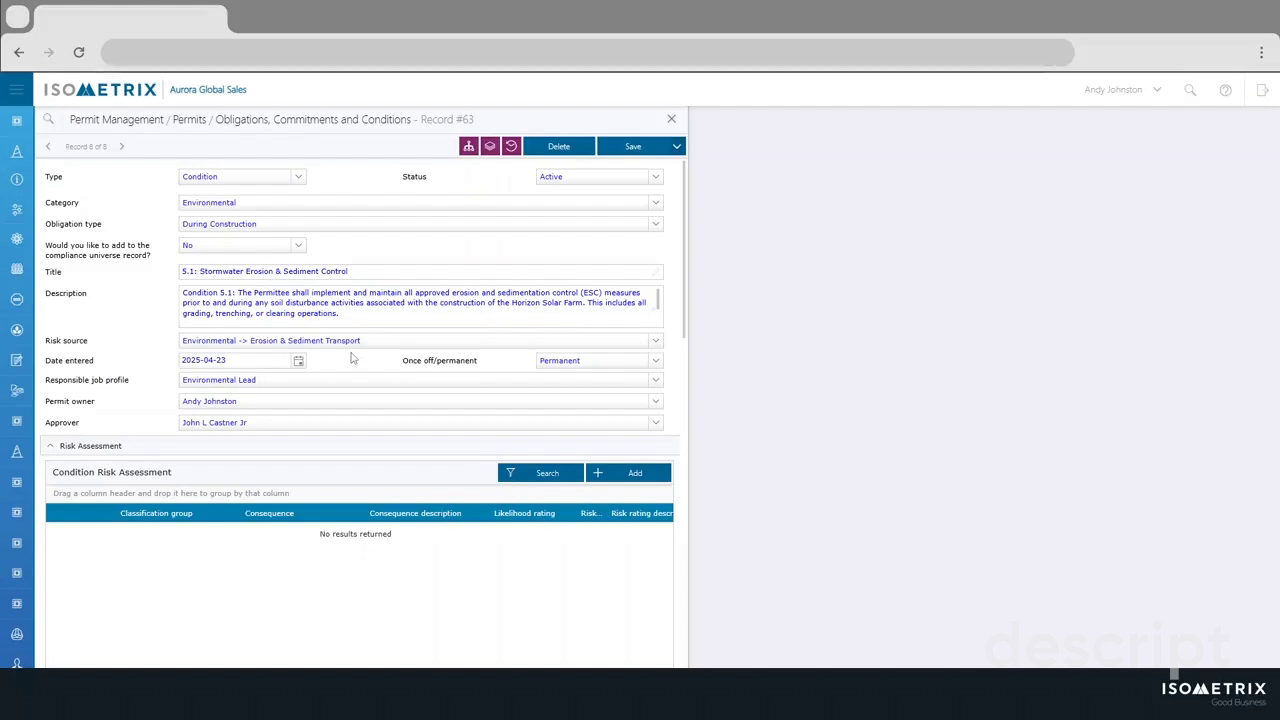This screenshot has height=720, width=1280.
Task: Click the Date entered field 2025-04-23
Action: click(234, 361)
